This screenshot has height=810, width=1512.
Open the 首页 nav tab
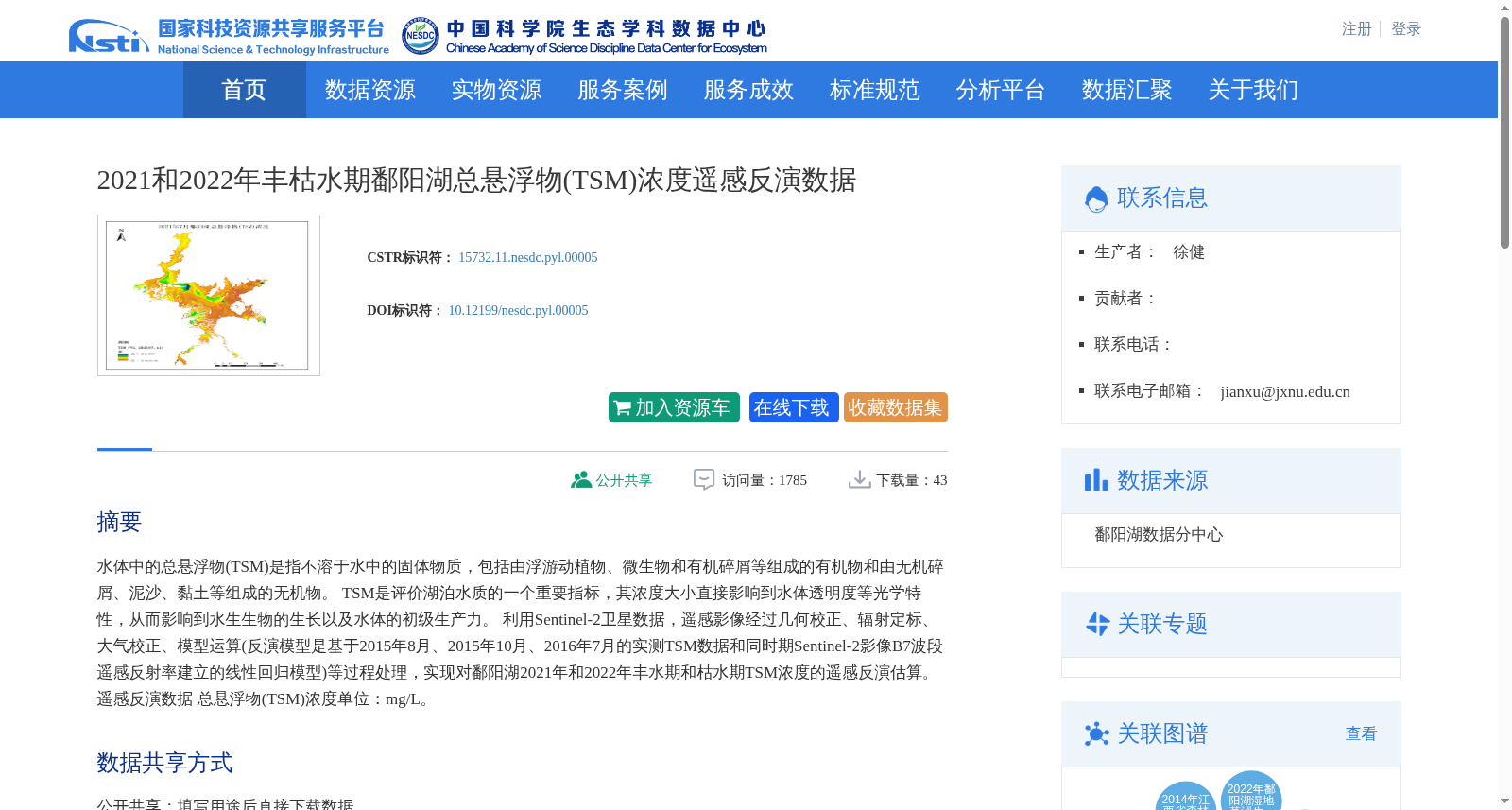pyautogui.click(x=244, y=90)
